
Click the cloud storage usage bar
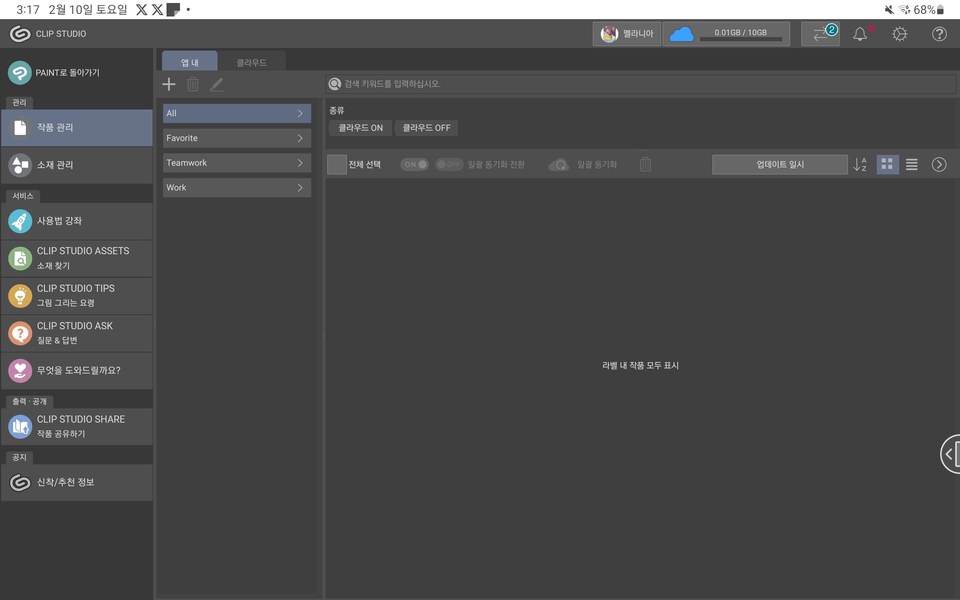point(727,32)
